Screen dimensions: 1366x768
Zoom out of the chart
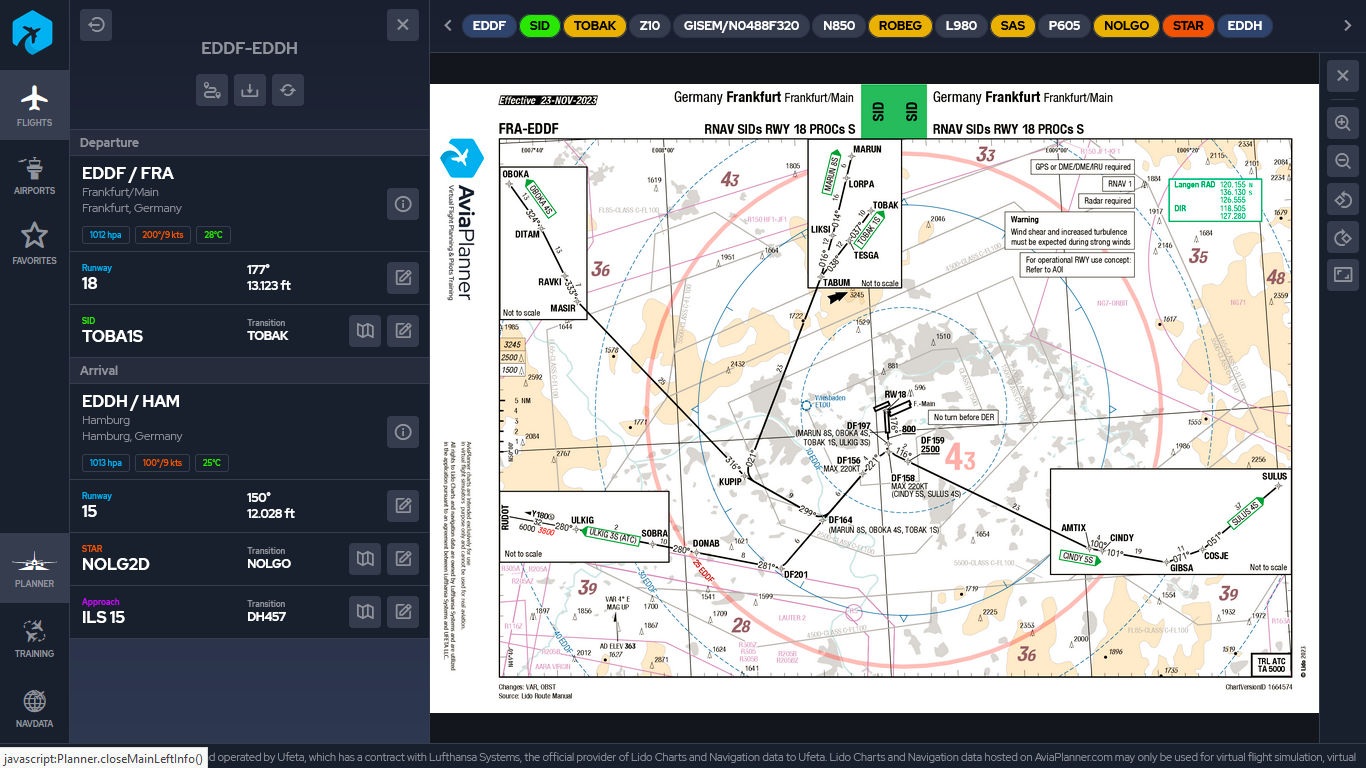(x=1342, y=161)
